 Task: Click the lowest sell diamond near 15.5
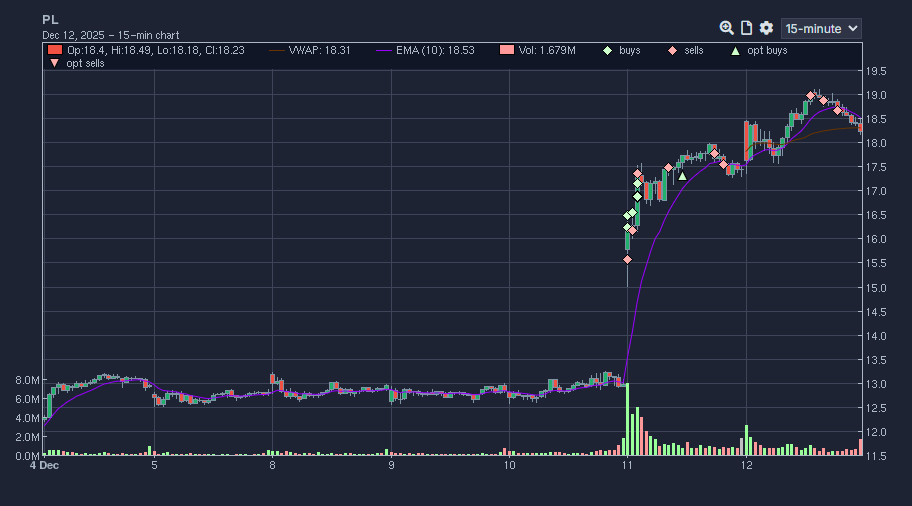[x=627, y=259]
